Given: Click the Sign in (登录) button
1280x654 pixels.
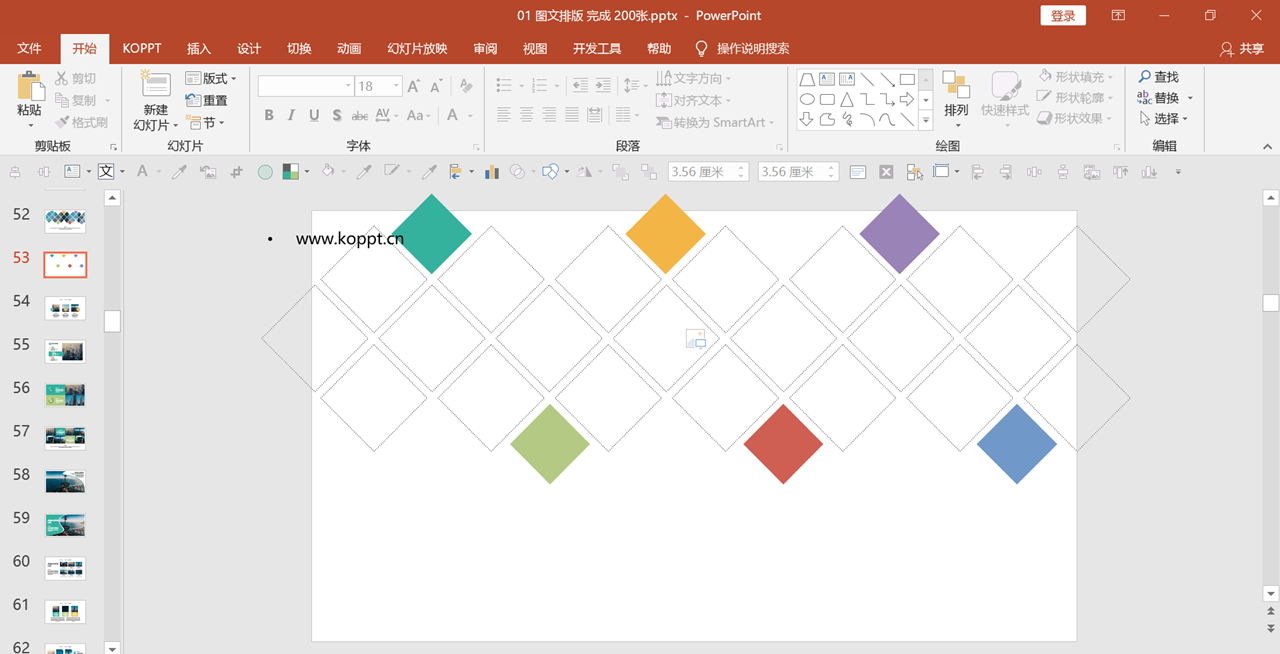Looking at the screenshot, I should [1063, 15].
